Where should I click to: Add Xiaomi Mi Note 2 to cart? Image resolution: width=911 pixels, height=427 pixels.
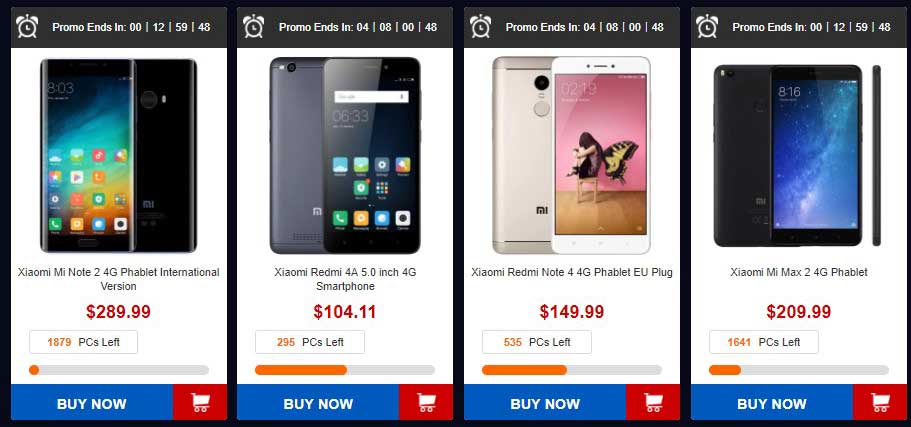[200, 402]
